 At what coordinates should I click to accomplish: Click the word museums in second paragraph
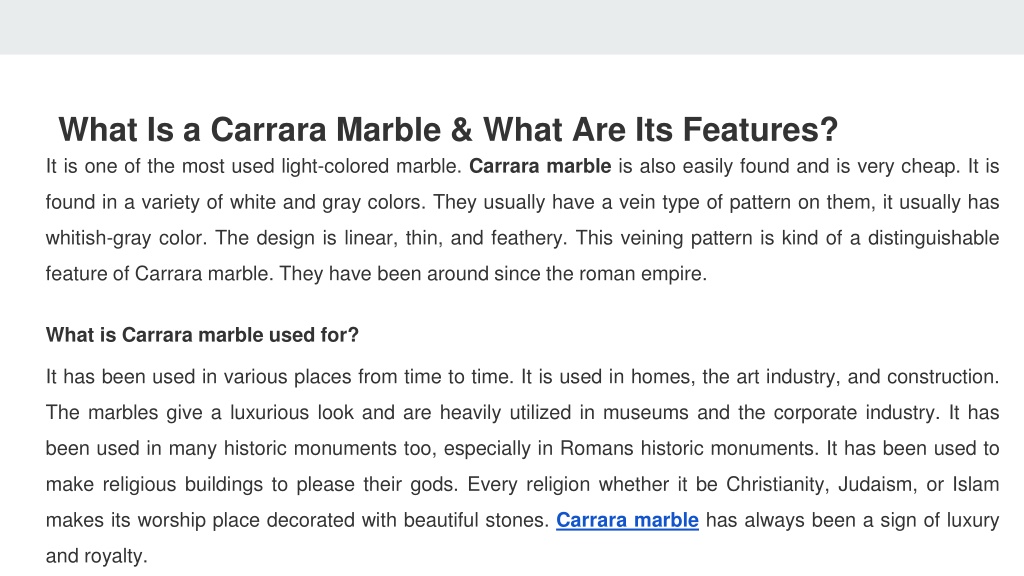(645, 413)
